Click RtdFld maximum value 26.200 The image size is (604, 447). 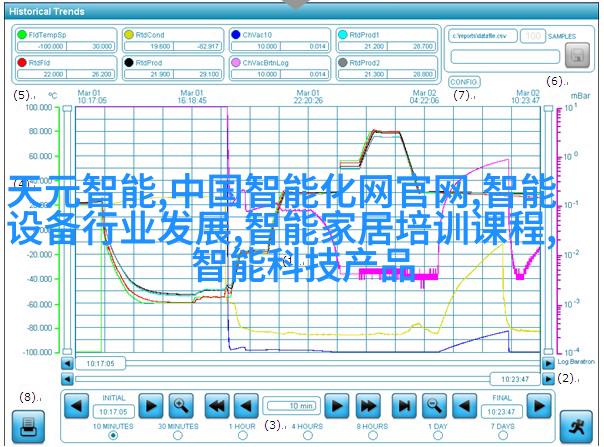tap(90, 74)
